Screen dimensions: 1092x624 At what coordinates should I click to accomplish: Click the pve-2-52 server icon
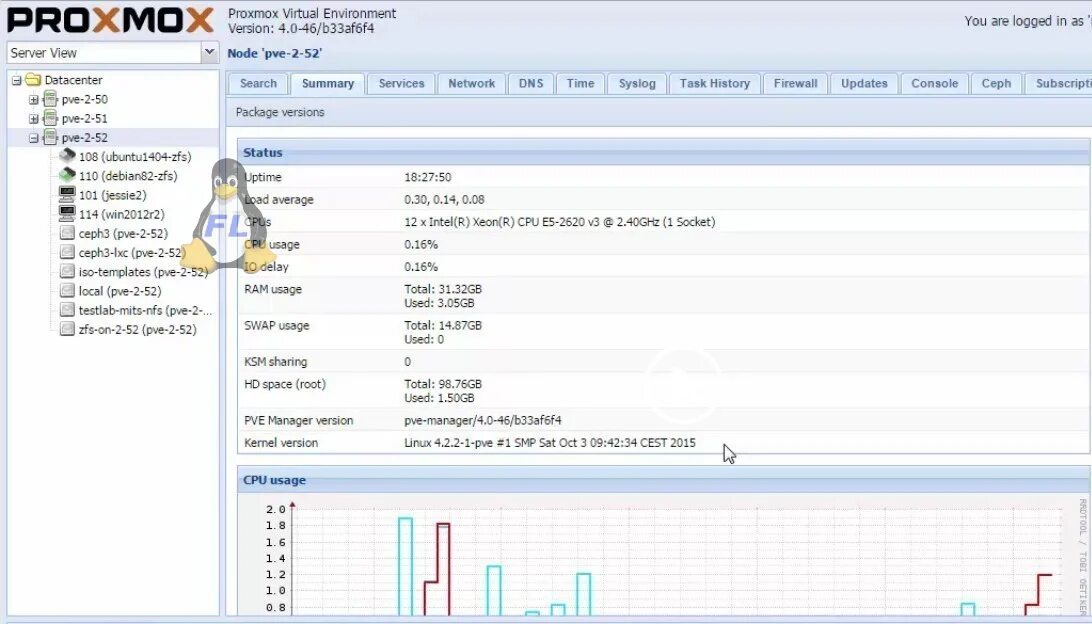click(50, 137)
